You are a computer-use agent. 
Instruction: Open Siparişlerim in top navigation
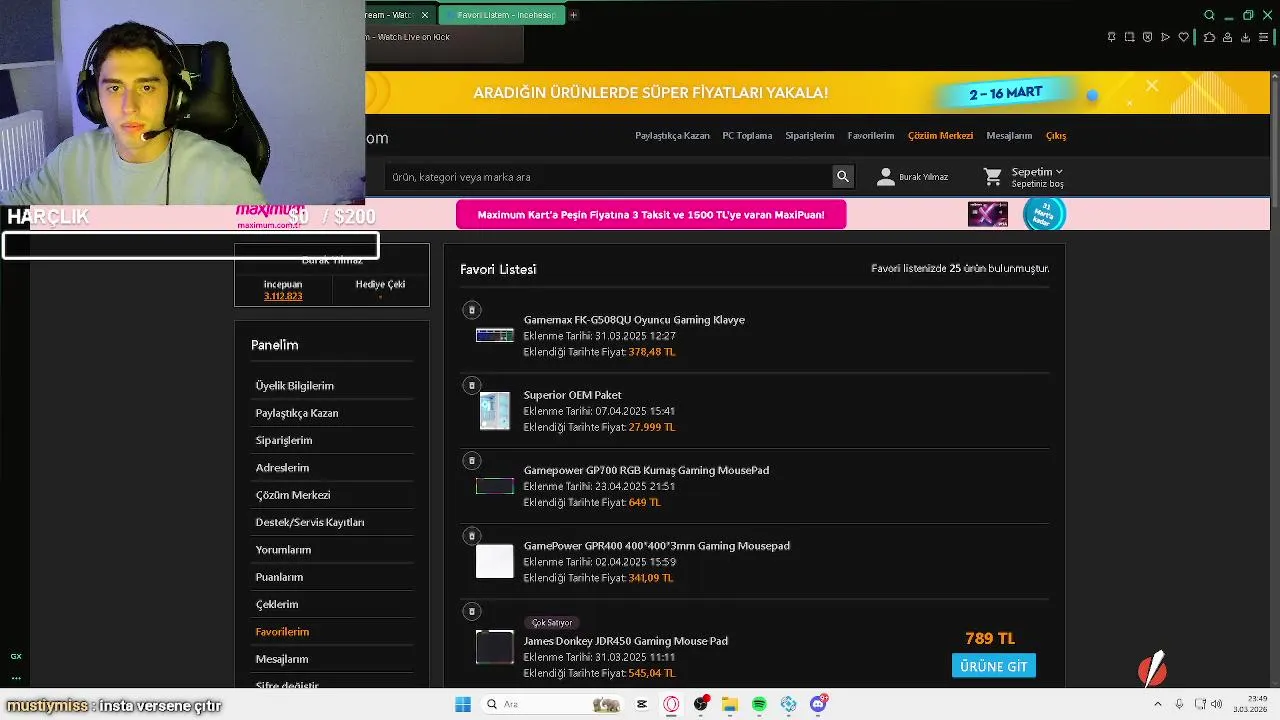[x=809, y=136]
